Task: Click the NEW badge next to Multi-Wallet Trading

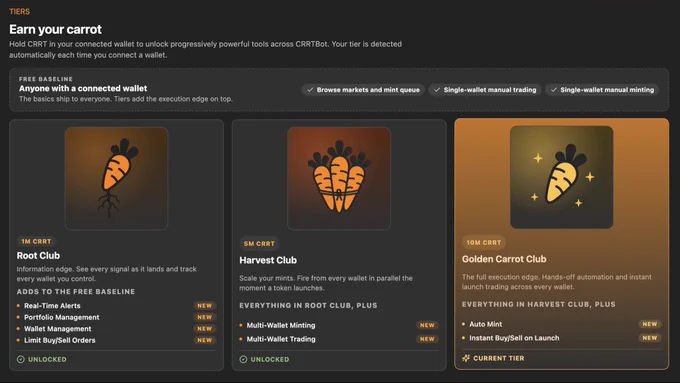Action: pyautogui.click(x=427, y=339)
